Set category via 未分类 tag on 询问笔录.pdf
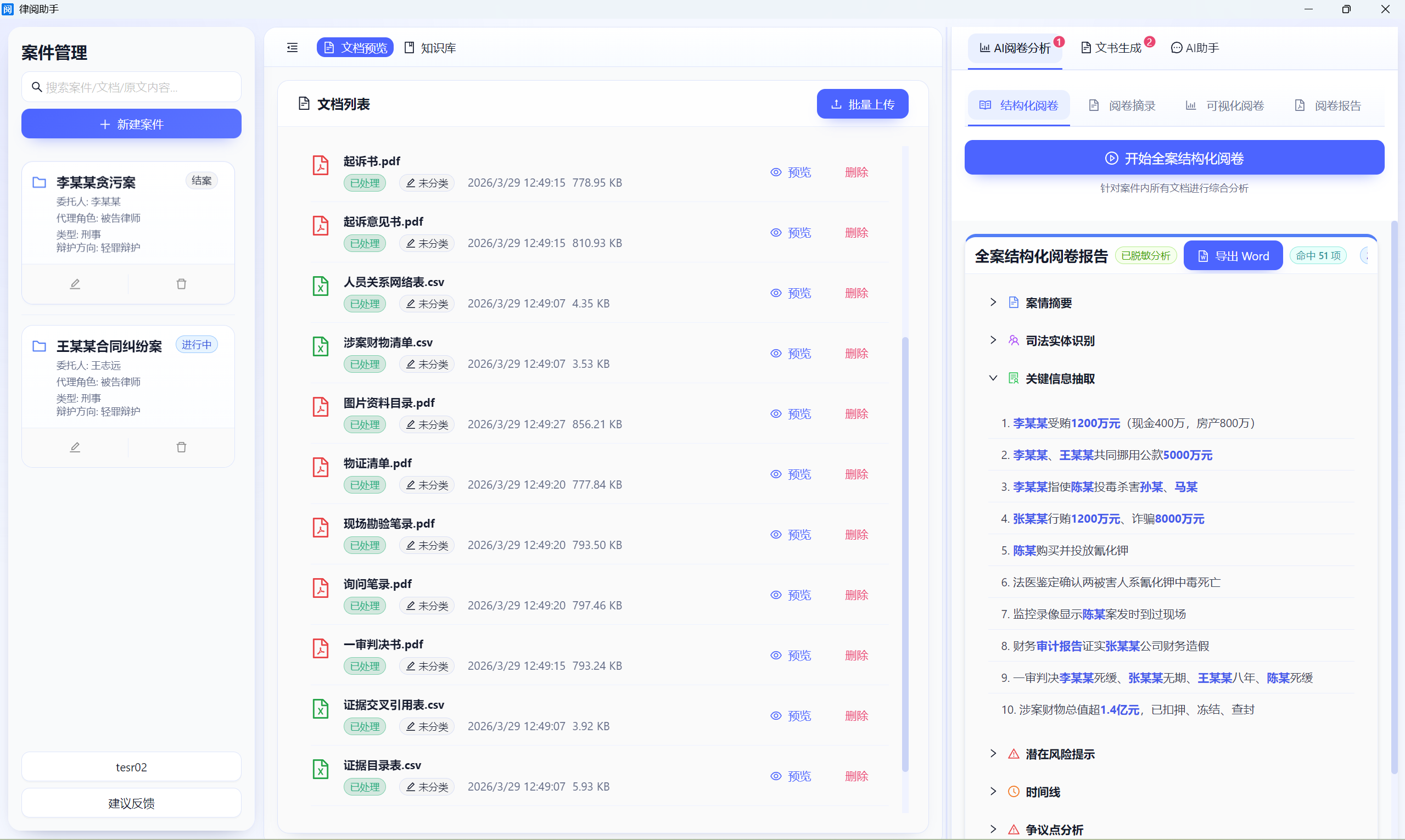This screenshot has height=840, width=1405. 427,606
